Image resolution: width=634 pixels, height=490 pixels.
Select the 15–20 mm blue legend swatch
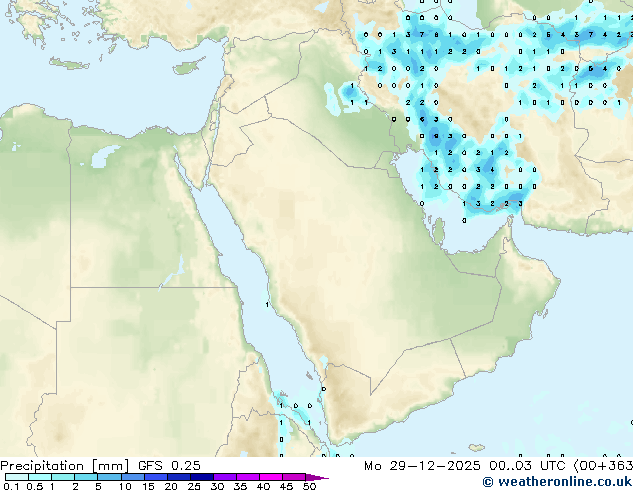tap(155, 477)
